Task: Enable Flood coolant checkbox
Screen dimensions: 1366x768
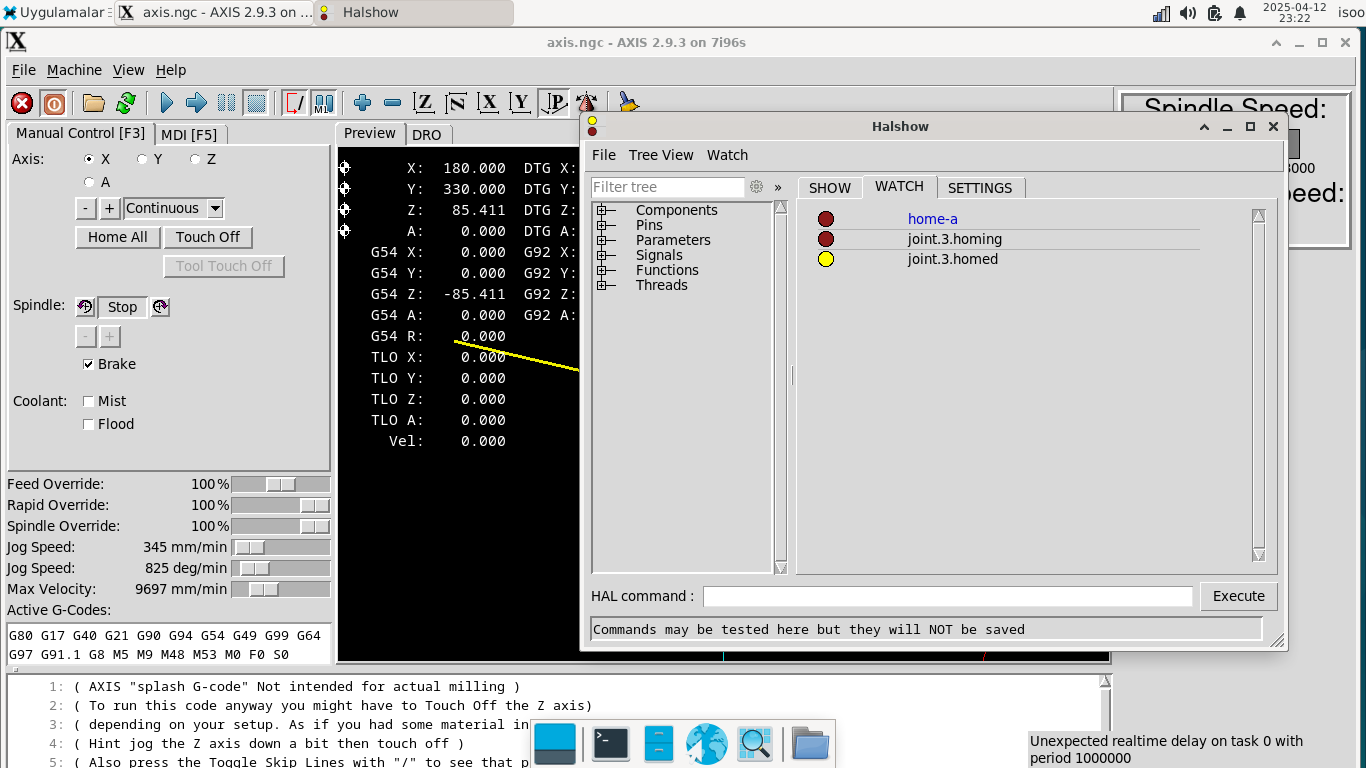Action: (x=88, y=424)
